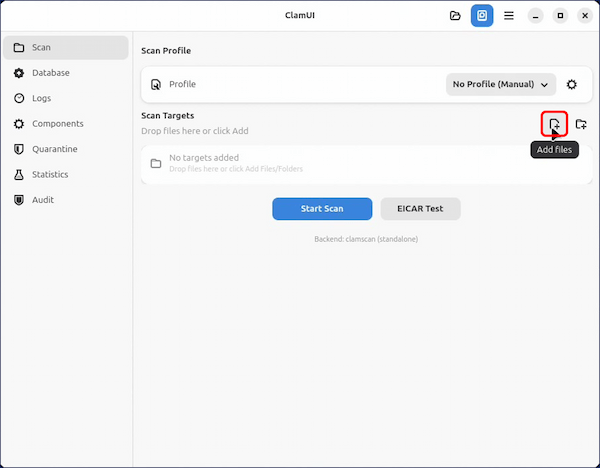Show the Statistics page
Viewport: 600px width, 468px height.
66,174
